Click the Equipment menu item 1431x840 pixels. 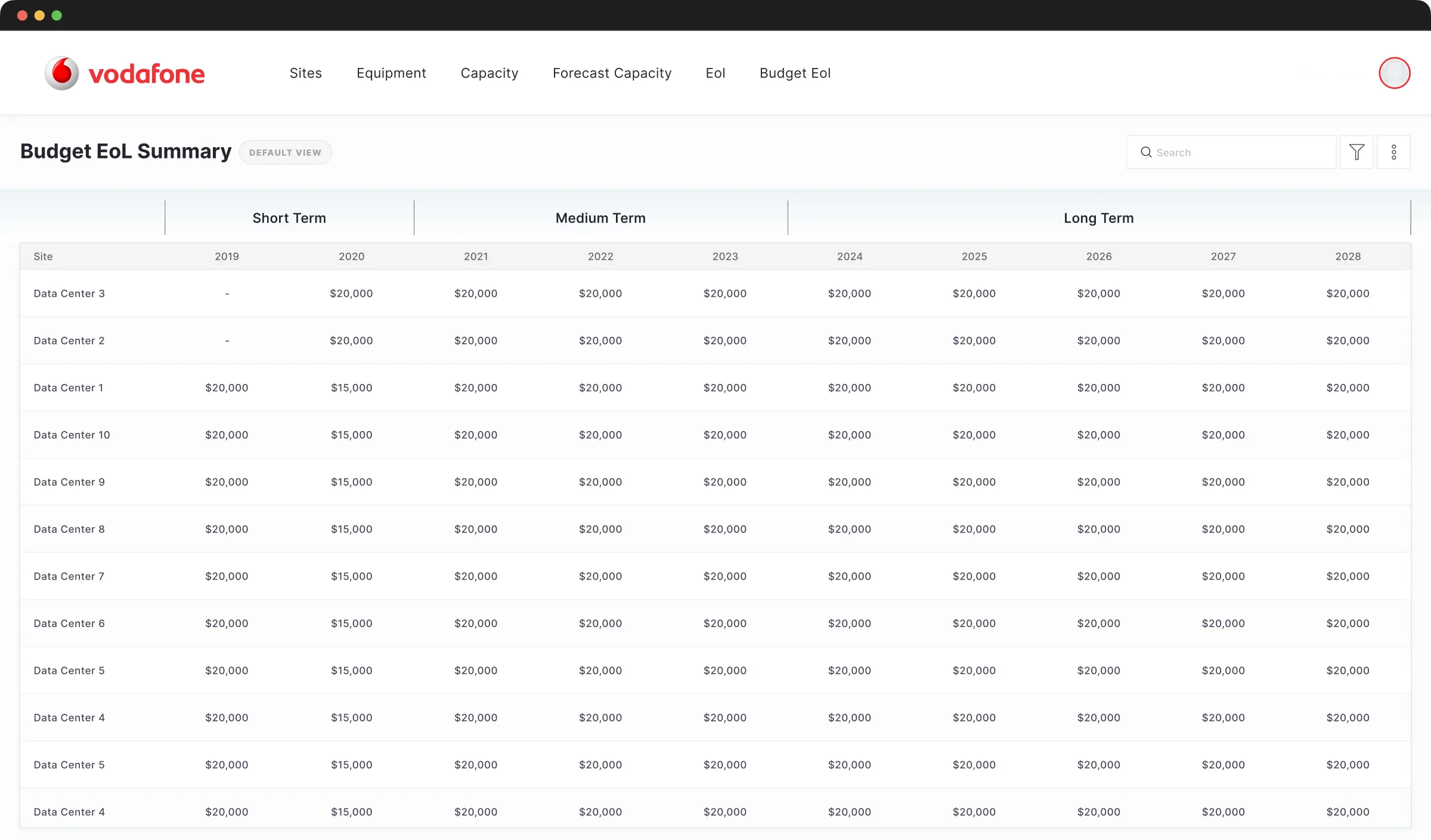tap(391, 73)
